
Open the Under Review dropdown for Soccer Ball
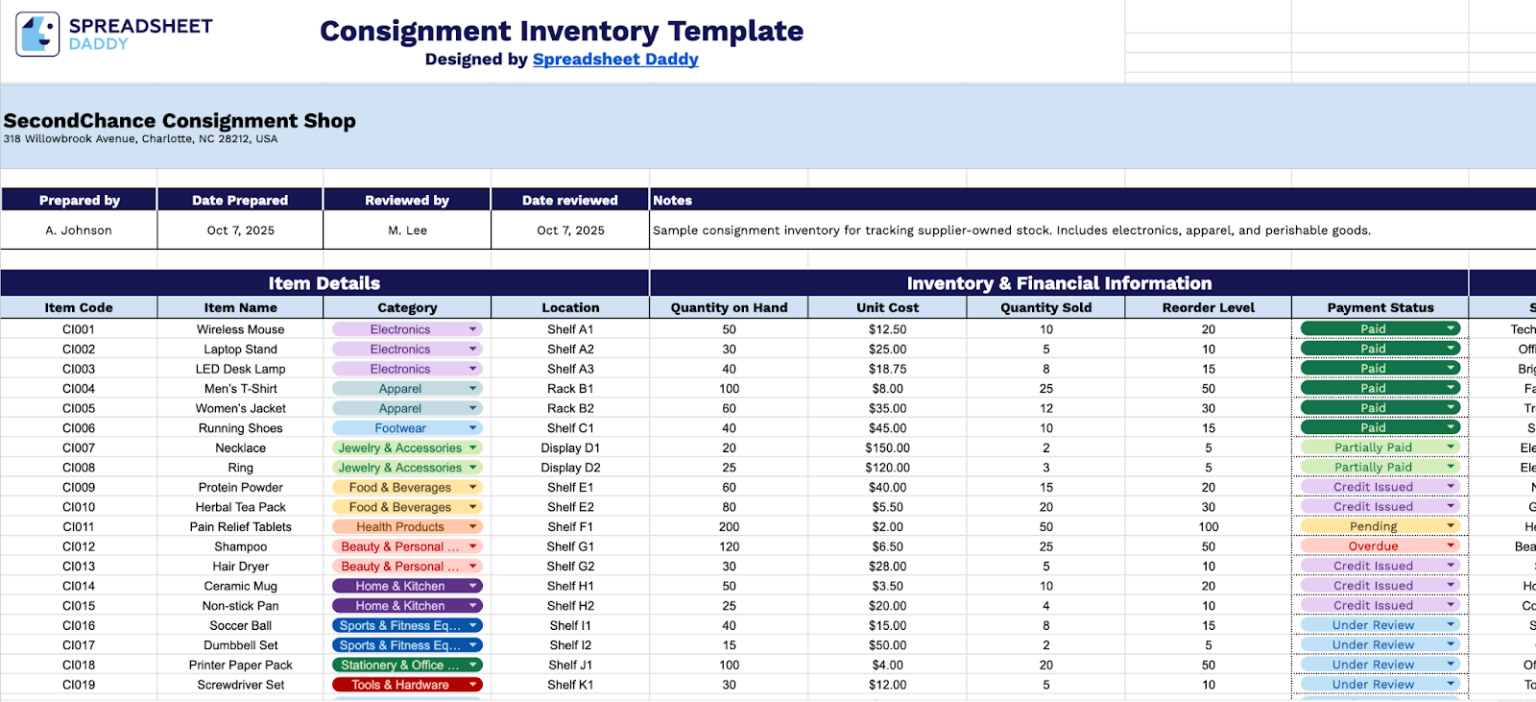point(1452,624)
